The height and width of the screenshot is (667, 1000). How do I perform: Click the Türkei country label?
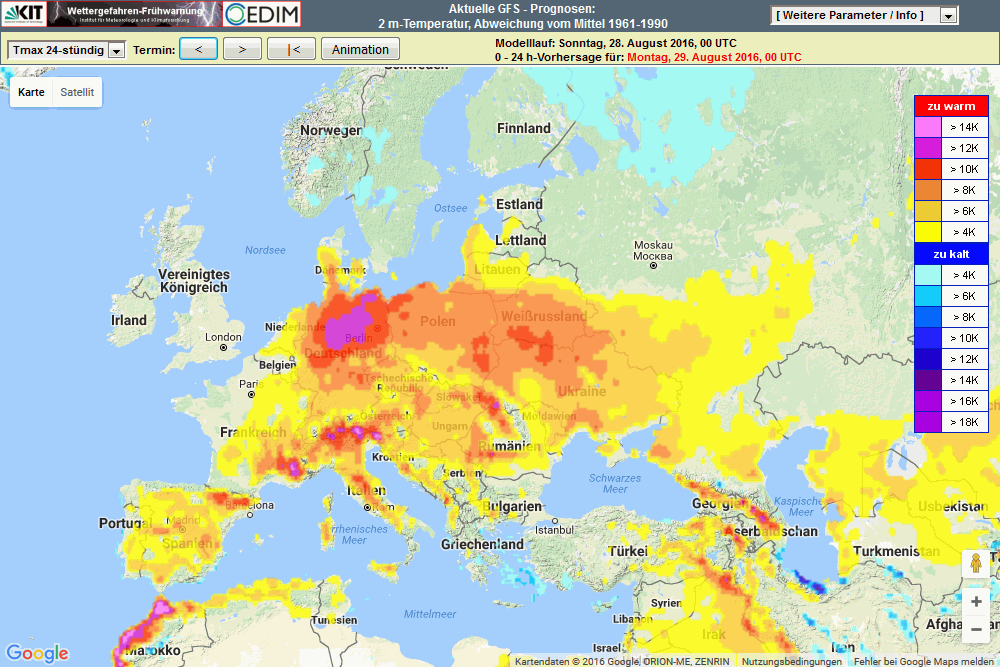point(628,551)
